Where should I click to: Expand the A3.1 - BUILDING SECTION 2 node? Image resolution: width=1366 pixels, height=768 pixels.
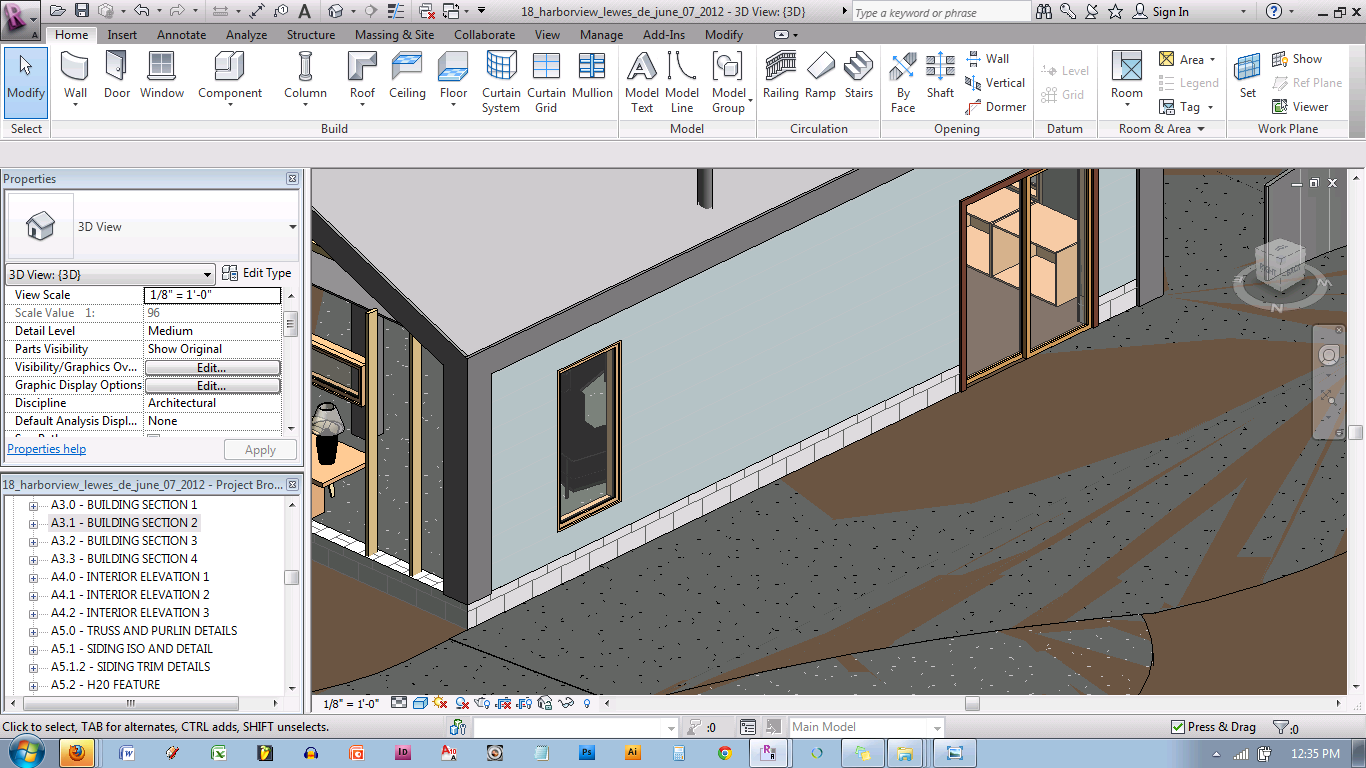coord(33,523)
